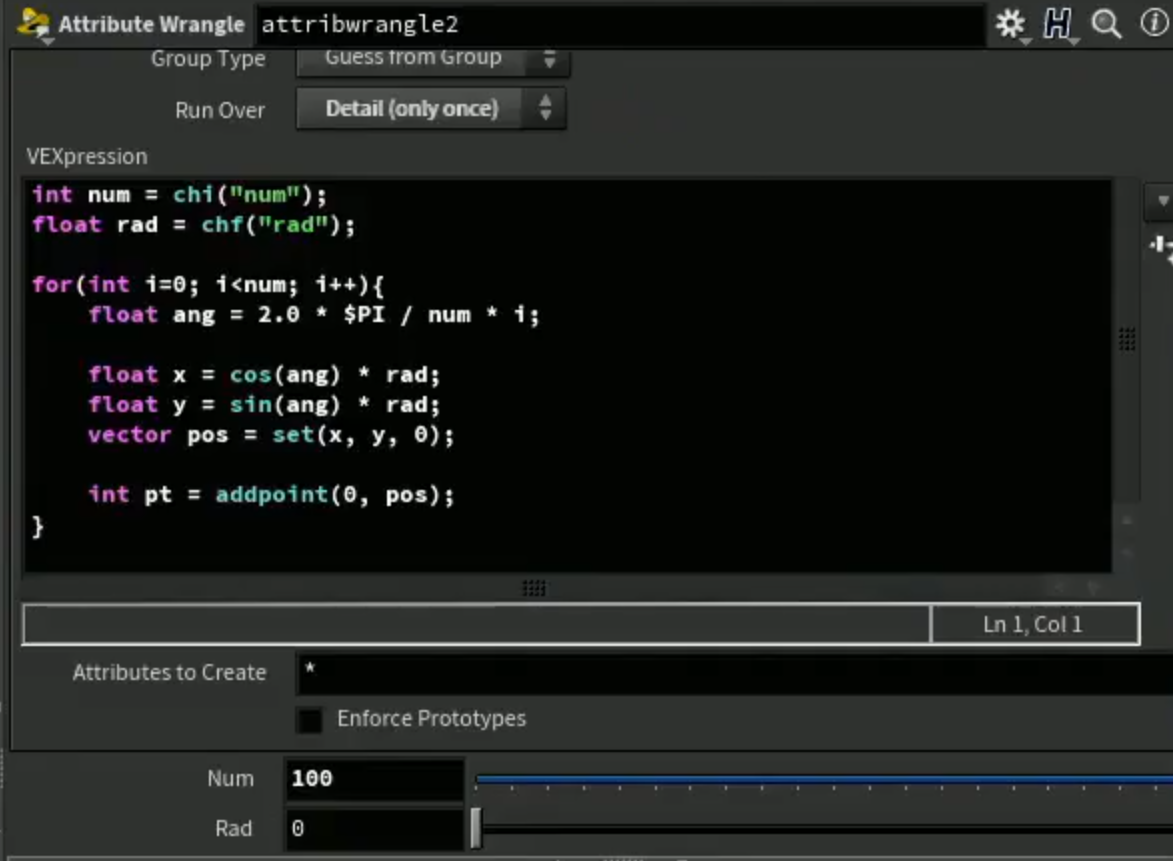This screenshot has height=861, width=1173.
Task: Open the Group Type dropdown
Action: (x=433, y=60)
